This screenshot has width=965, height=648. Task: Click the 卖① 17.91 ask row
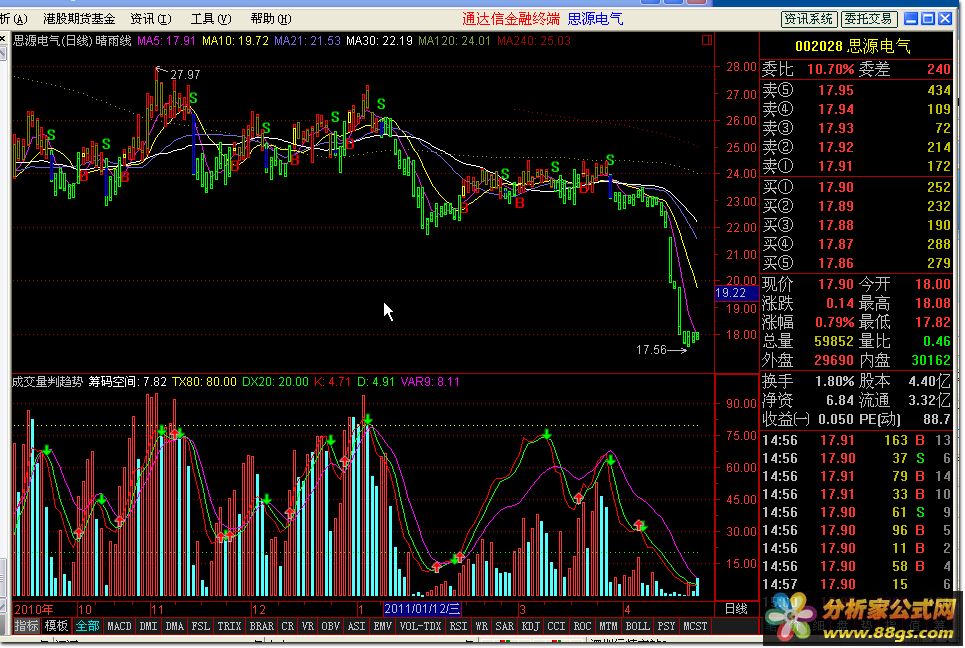(x=857, y=166)
